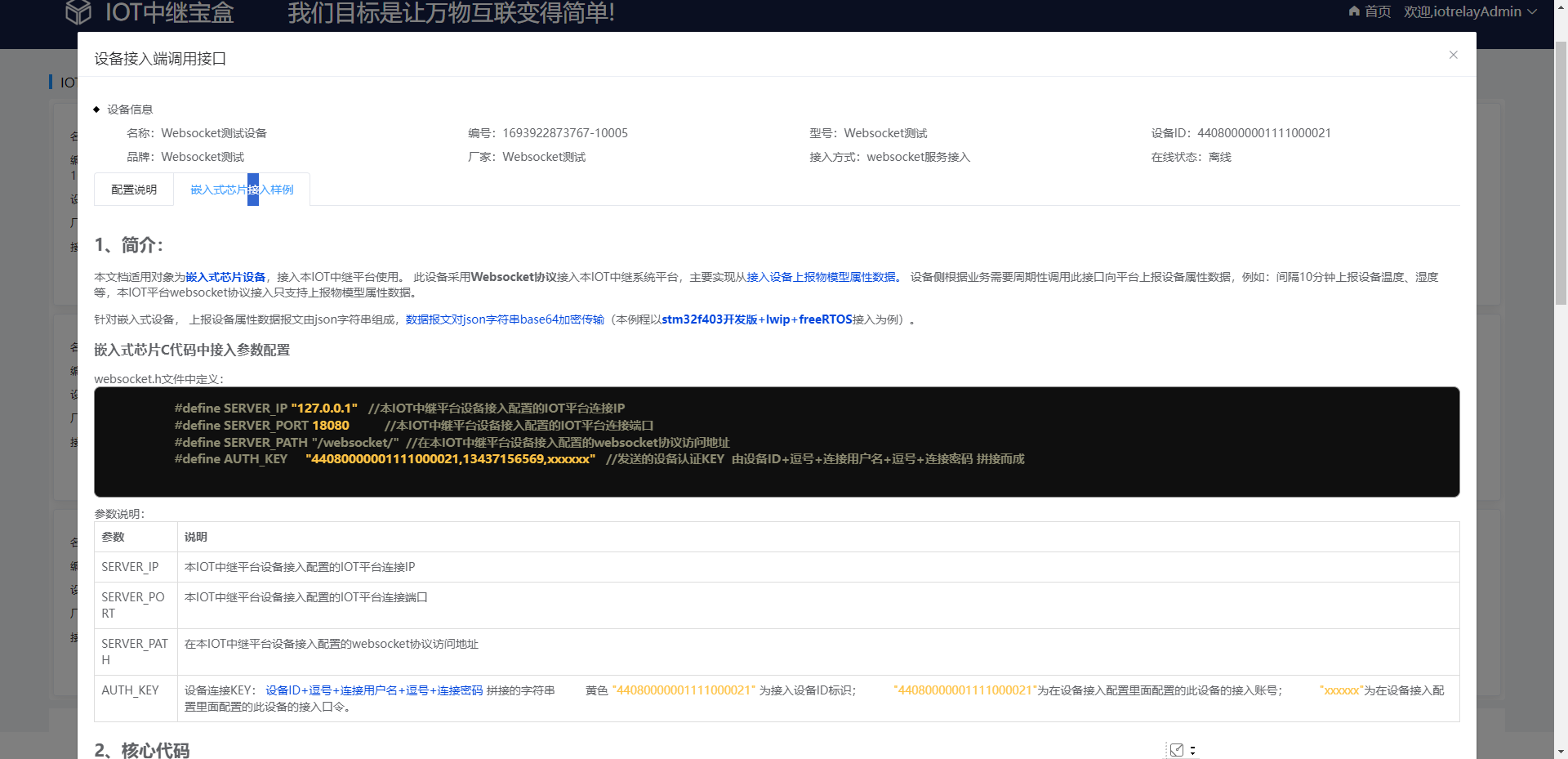This screenshot has width=1568, height=759.
Task: Click the IOT中继宝盒 cube logo icon
Action: click(x=78, y=11)
